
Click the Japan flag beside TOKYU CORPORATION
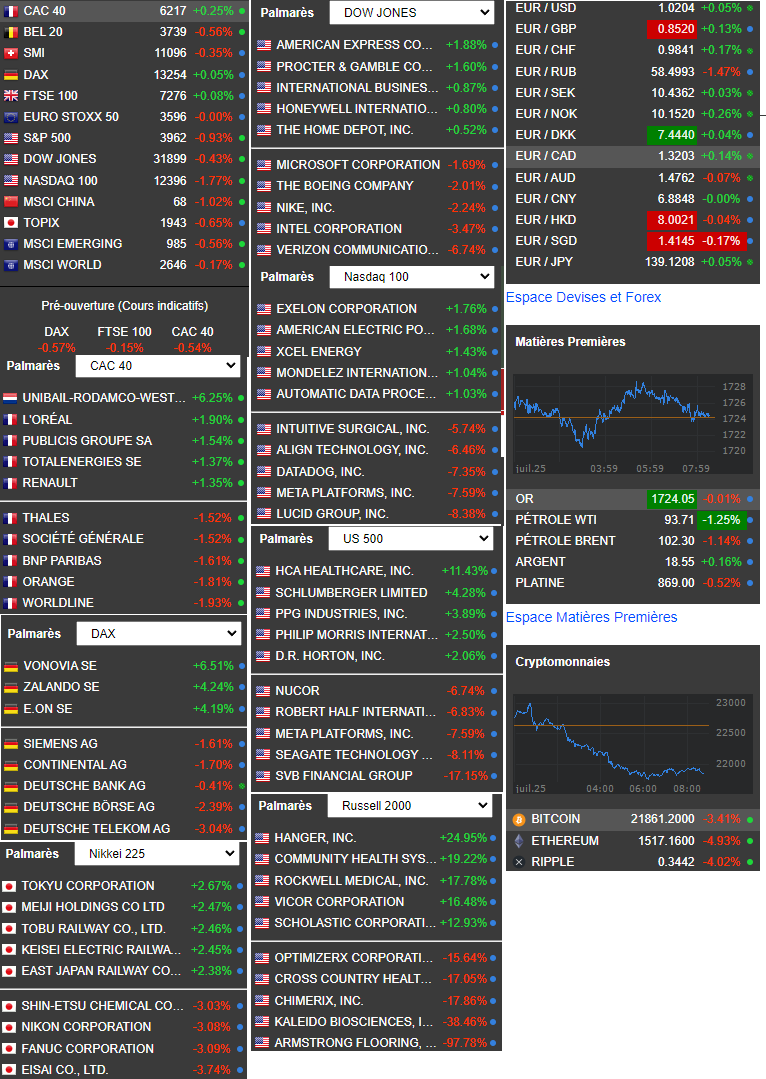9,886
